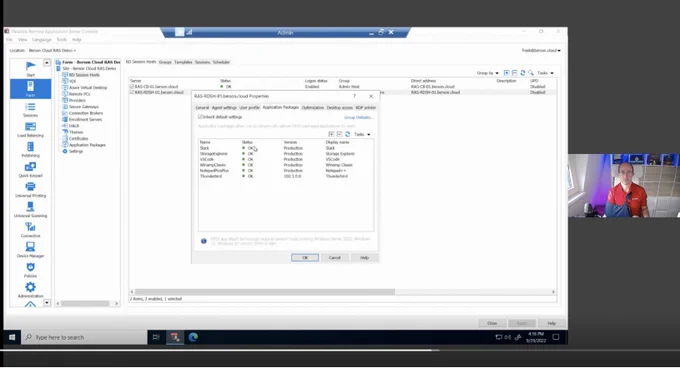
Task: Open the Group by dropdown
Action: 487,73
